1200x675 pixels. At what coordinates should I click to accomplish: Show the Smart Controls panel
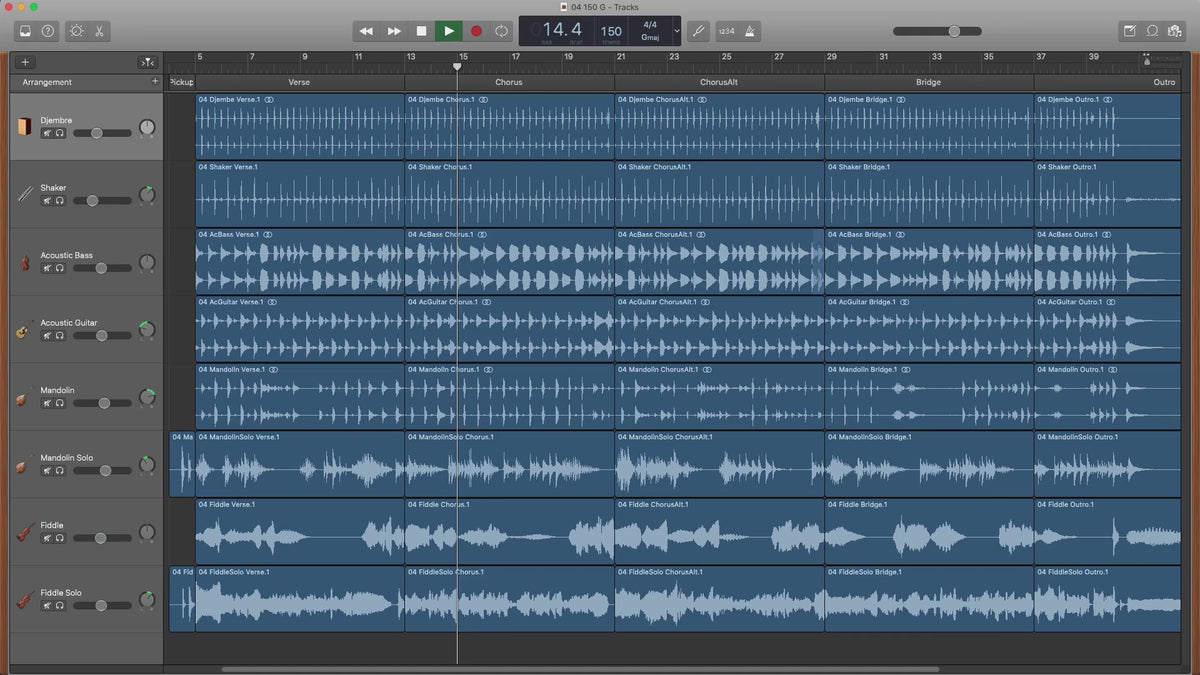coord(76,31)
